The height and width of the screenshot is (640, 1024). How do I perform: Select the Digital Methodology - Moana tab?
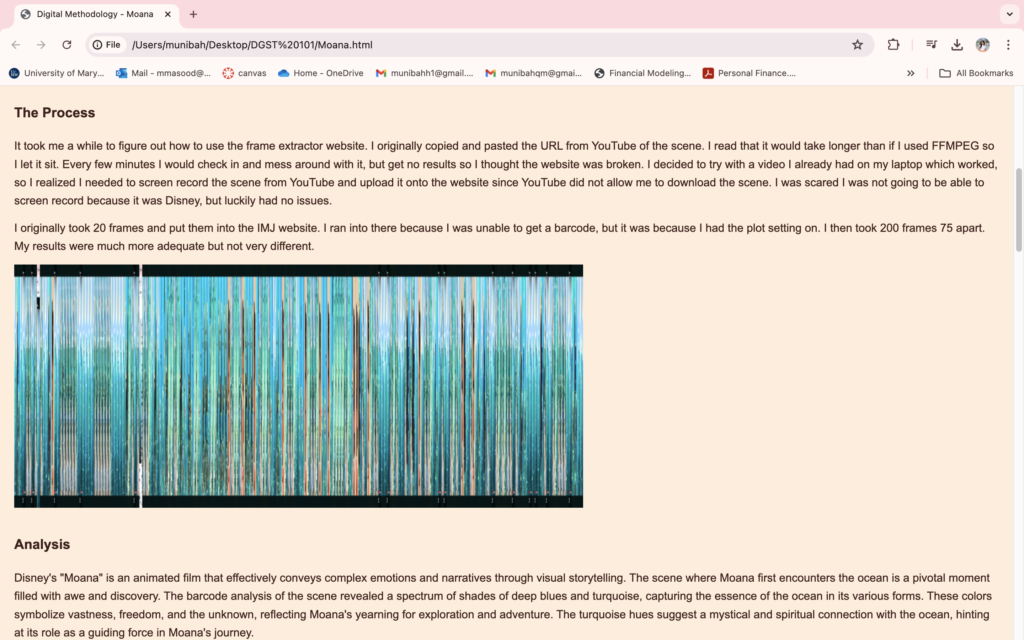point(93,14)
